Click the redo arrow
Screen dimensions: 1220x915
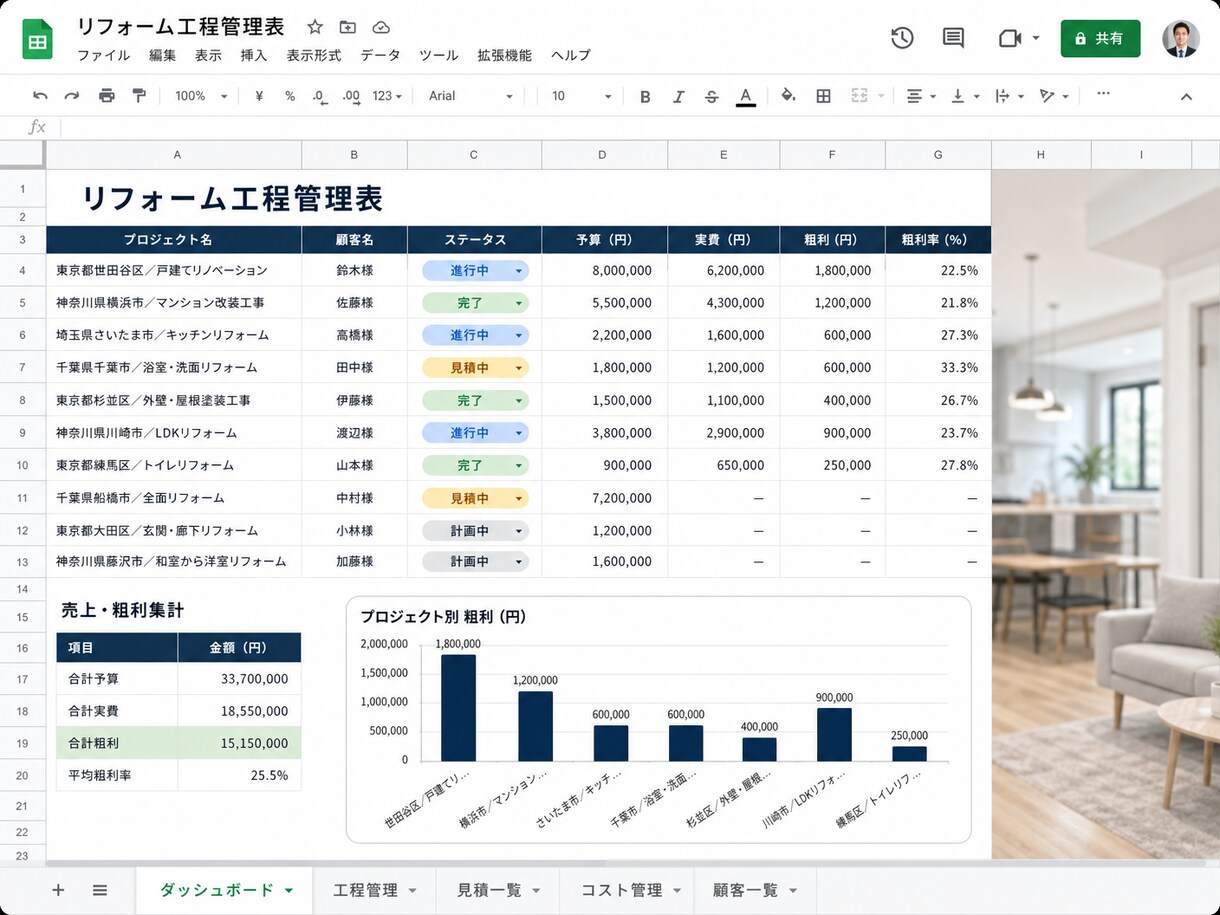click(72, 96)
